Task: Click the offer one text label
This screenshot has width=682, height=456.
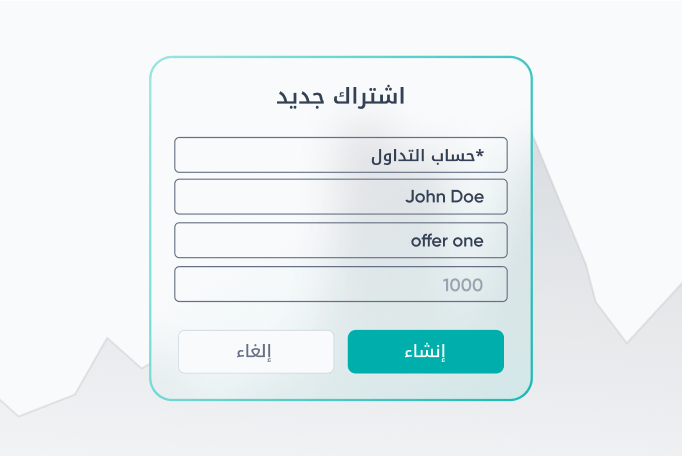Action: 447,241
